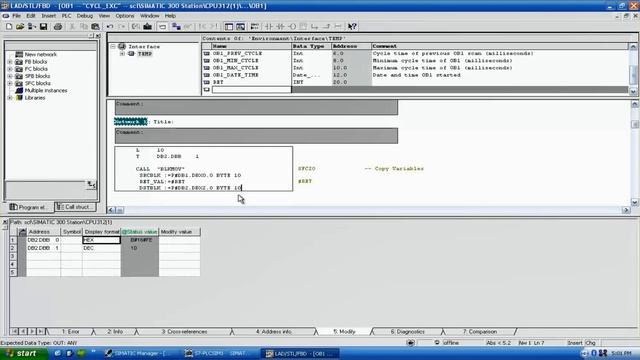The height and width of the screenshot is (360, 640).
Task: Switch to SIMATIC Manager taskbar window
Action: (x=140, y=353)
